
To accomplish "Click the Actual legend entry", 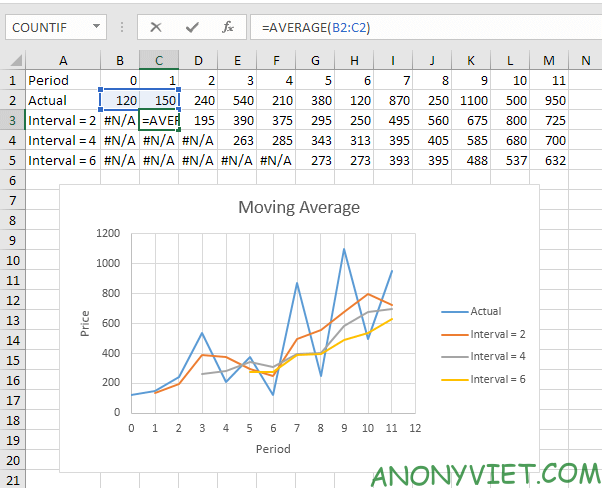I will pyautogui.click(x=486, y=311).
